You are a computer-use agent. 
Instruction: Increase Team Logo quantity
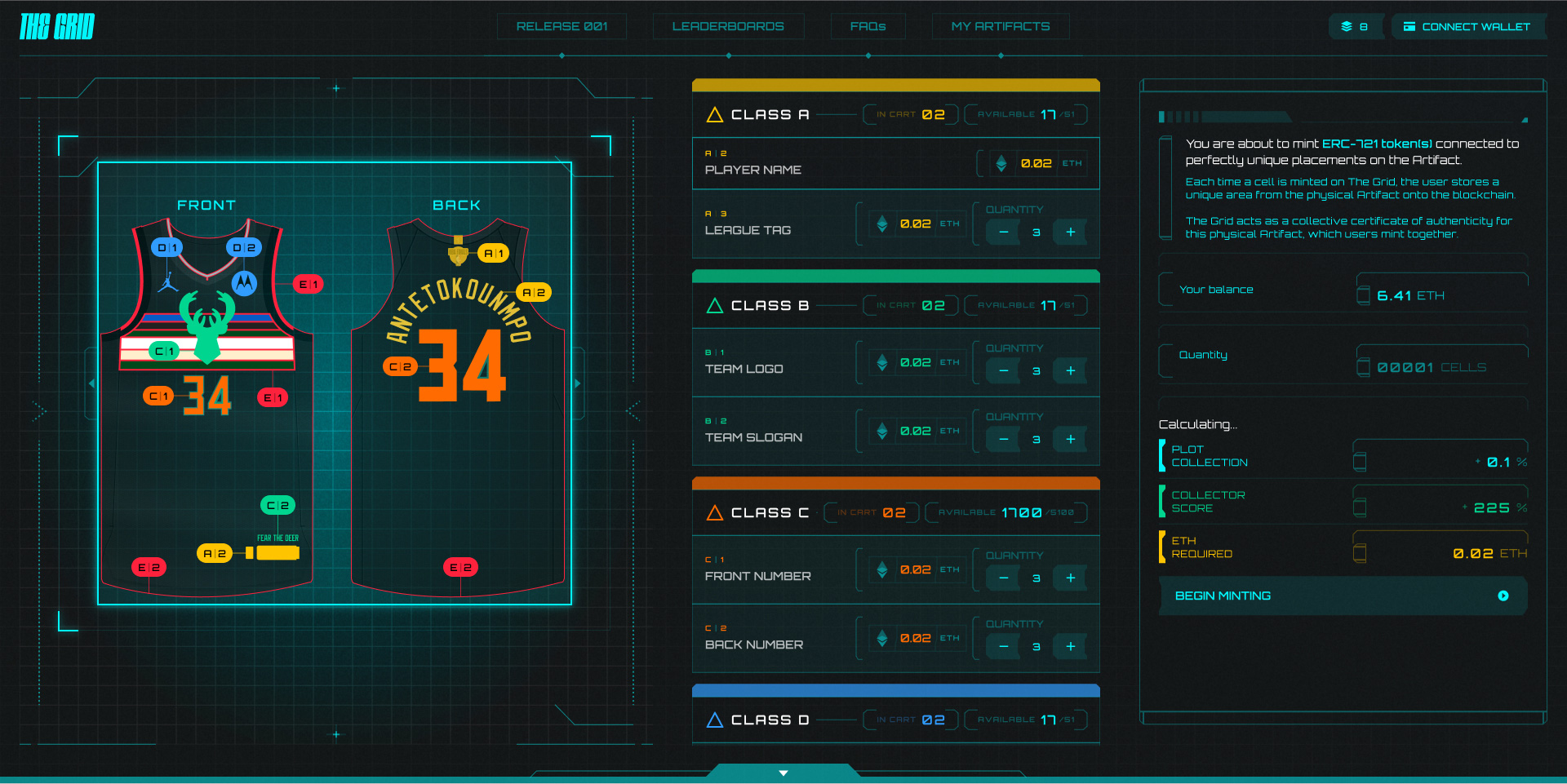coord(1071,371)
